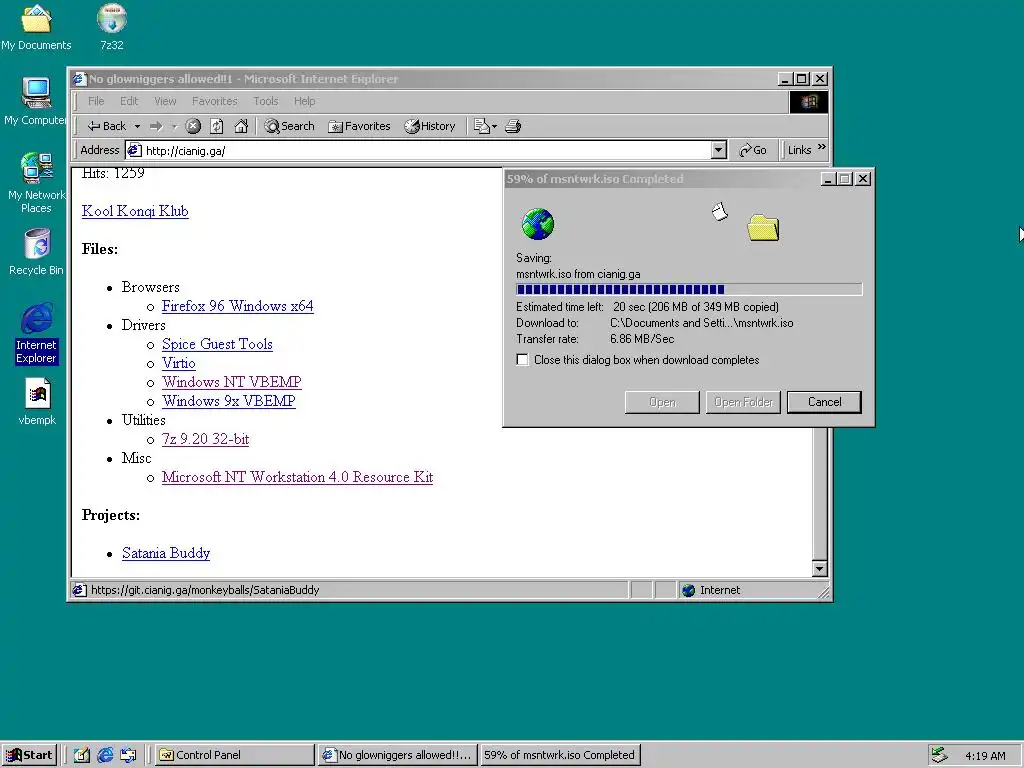
Task: Open the Favorites menu
Action: (215, 101)
